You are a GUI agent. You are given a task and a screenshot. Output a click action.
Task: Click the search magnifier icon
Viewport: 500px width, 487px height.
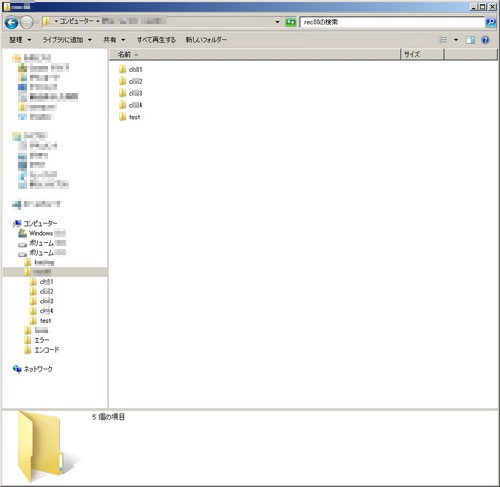(x=490, y=22)
